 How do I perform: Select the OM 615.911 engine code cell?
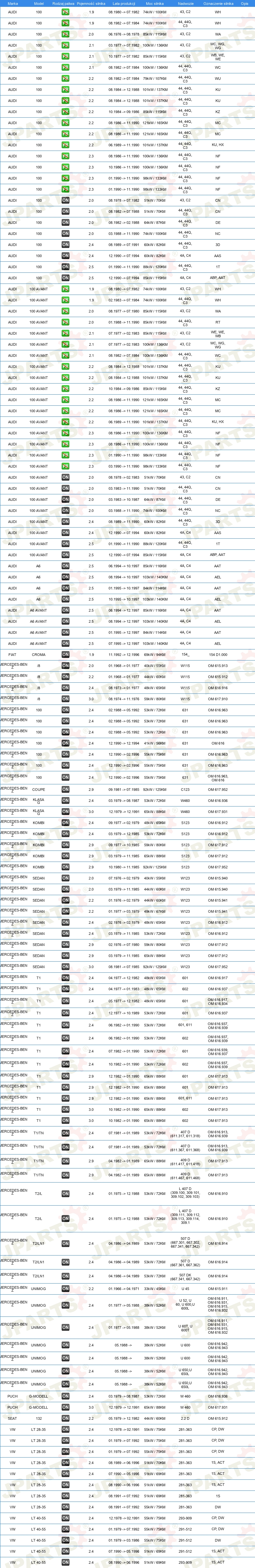pyautogui.click(x=218, y=1289)
